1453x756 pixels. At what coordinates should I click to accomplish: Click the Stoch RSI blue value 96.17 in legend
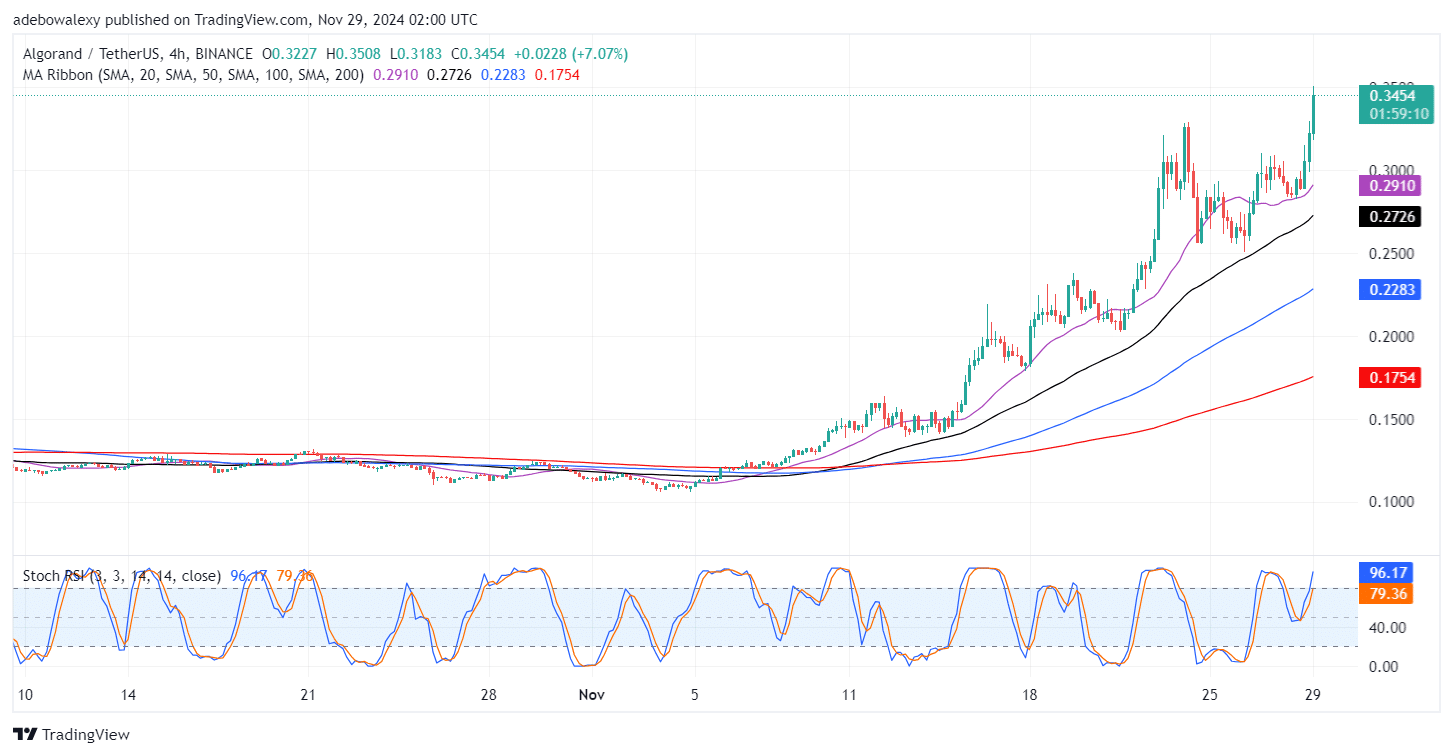coord(247,576)
